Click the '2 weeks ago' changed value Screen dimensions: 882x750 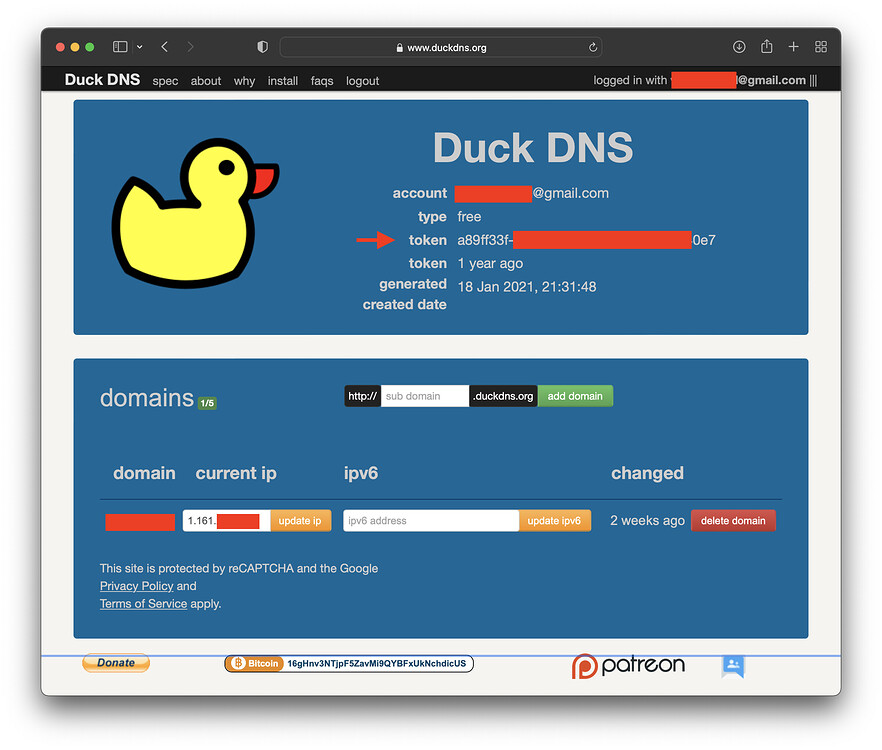coord(647,521)
